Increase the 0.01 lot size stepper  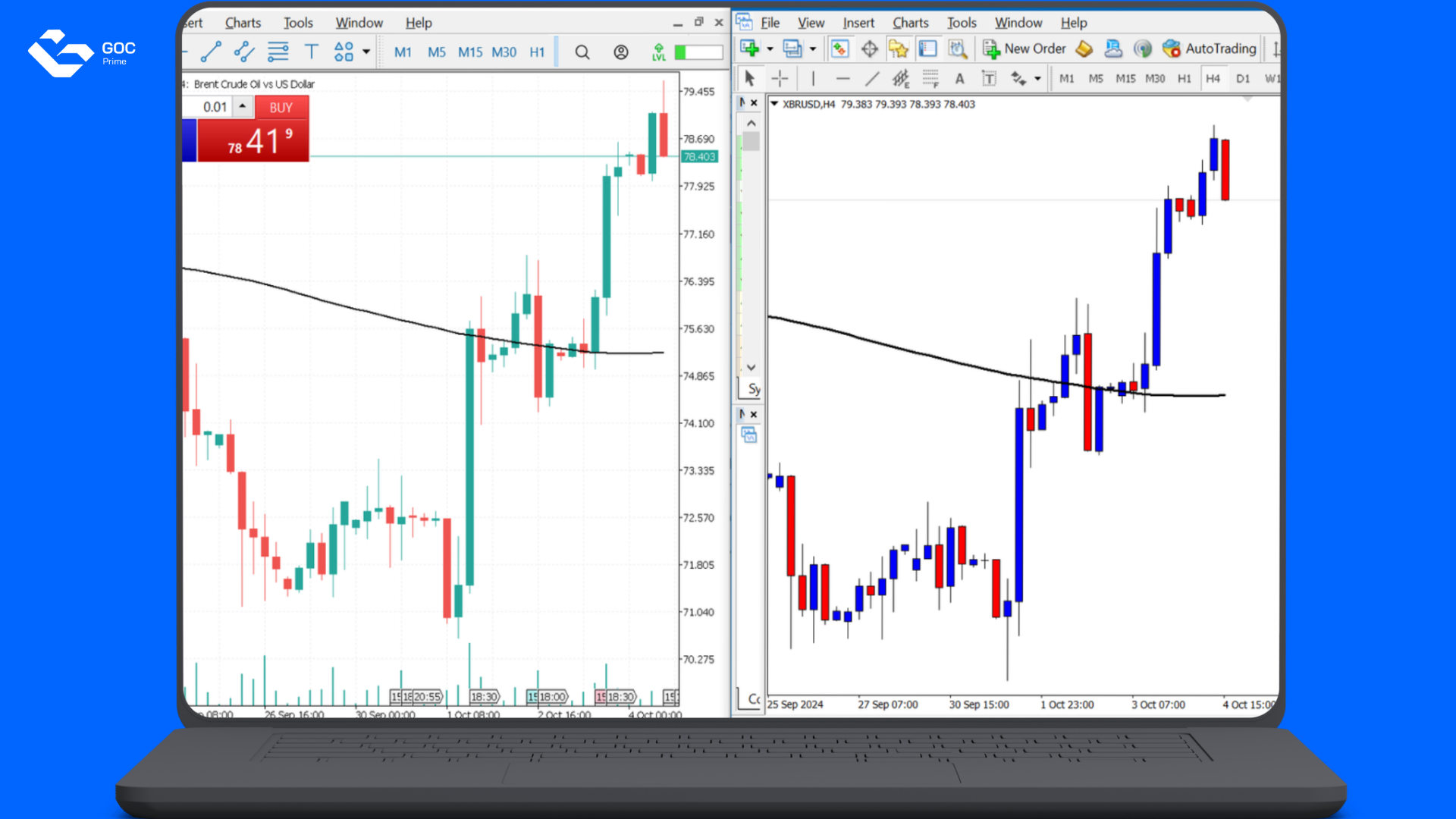pos(242,106)
